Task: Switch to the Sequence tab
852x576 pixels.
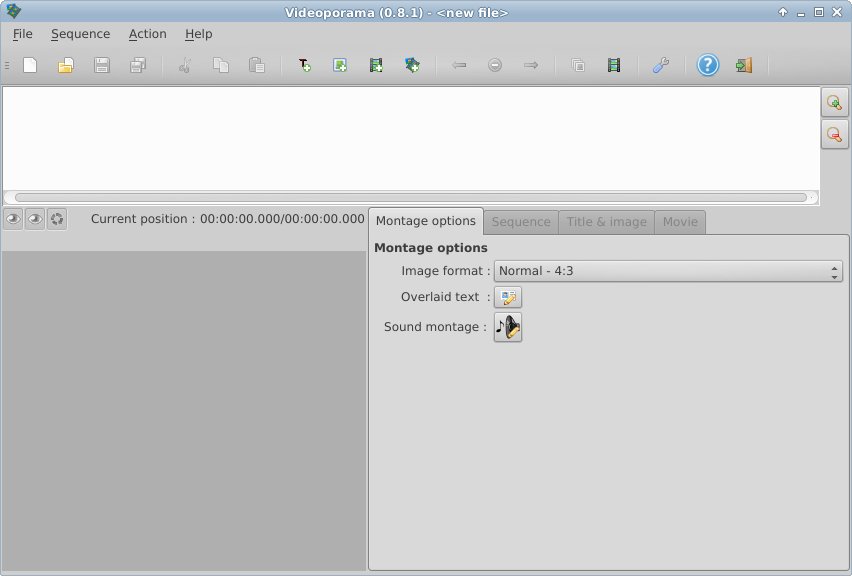Action: [x=521, y=222]
